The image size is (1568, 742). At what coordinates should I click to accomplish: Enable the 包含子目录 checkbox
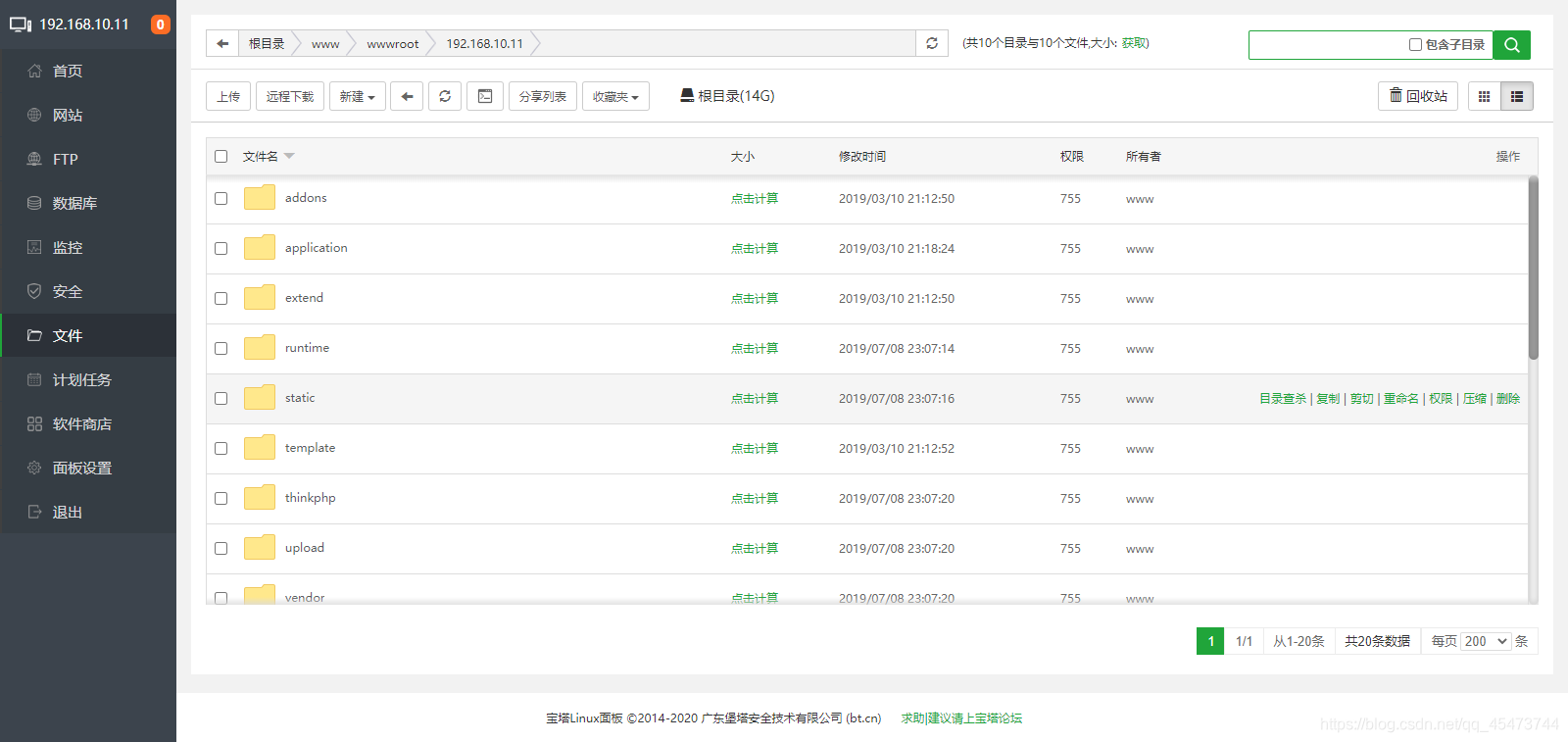coord(1415,44)
